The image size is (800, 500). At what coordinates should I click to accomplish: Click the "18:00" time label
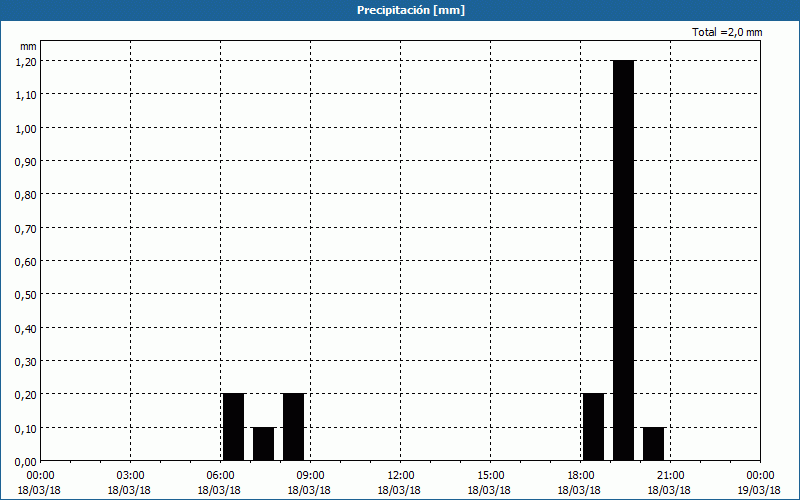coord(581,476)
